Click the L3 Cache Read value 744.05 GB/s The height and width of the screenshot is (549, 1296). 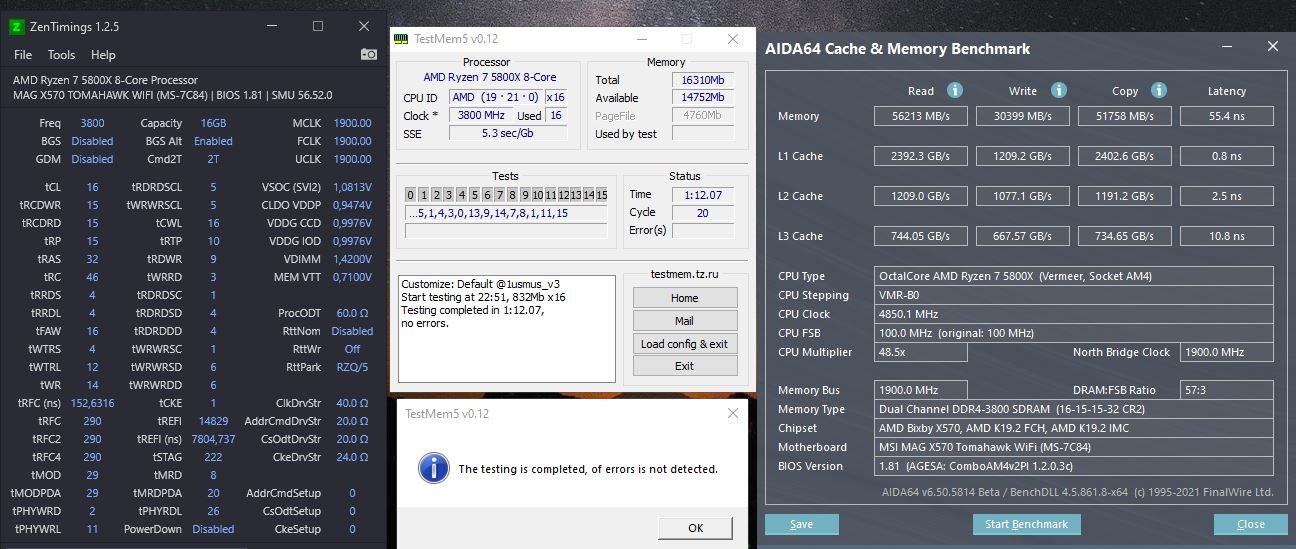pyautogui.click(x=921, y=236)
